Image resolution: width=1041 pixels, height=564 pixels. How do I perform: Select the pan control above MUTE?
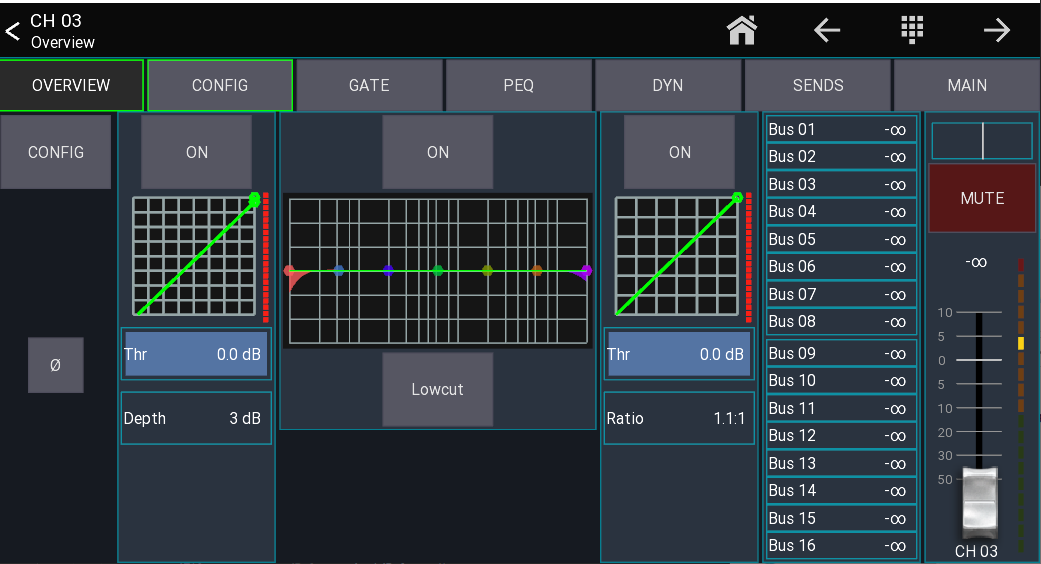(982, 141)
